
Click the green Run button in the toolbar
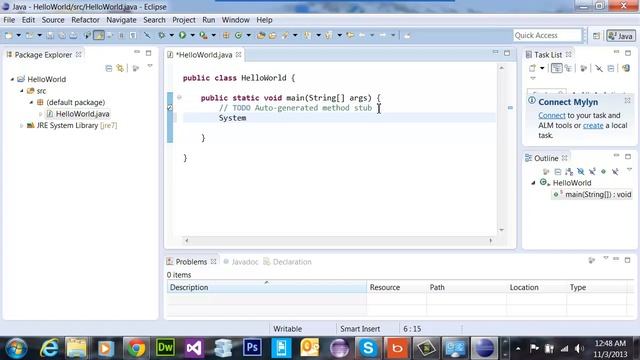click(x=182, y=36)
